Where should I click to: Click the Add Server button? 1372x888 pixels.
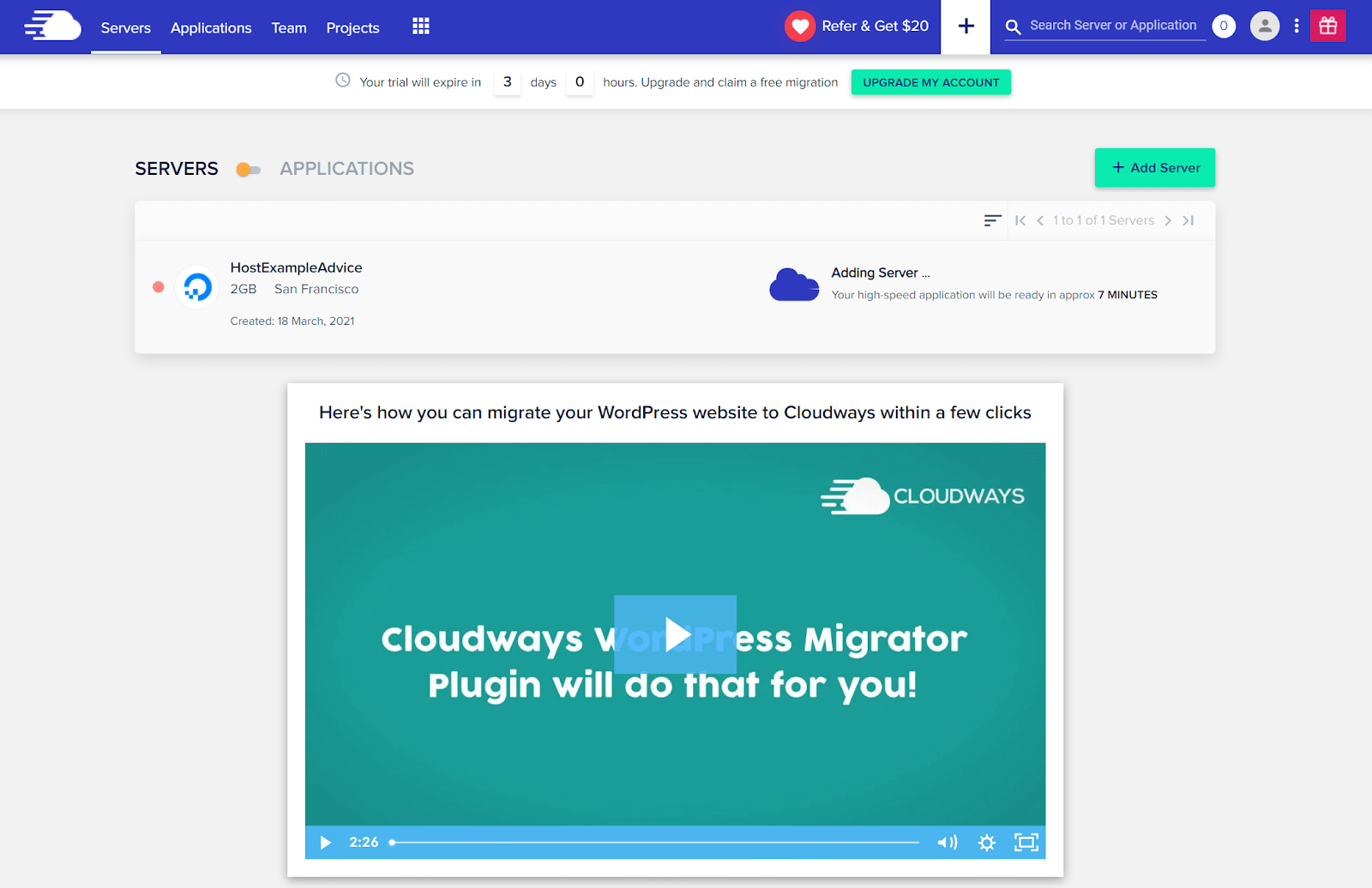click(1155, 168)
